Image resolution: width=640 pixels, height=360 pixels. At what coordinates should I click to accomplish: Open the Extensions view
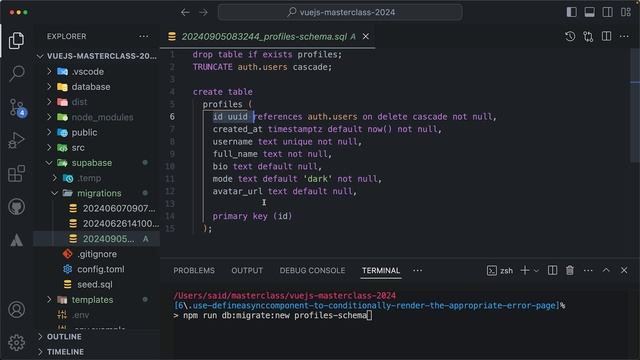click(16, 173)
